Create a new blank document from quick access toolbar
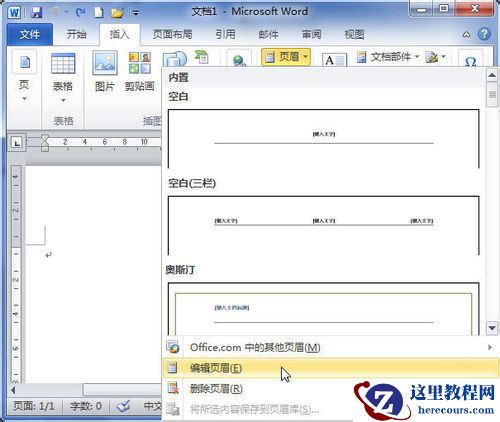This screenshot has height=422, width=500. point(98,13)
